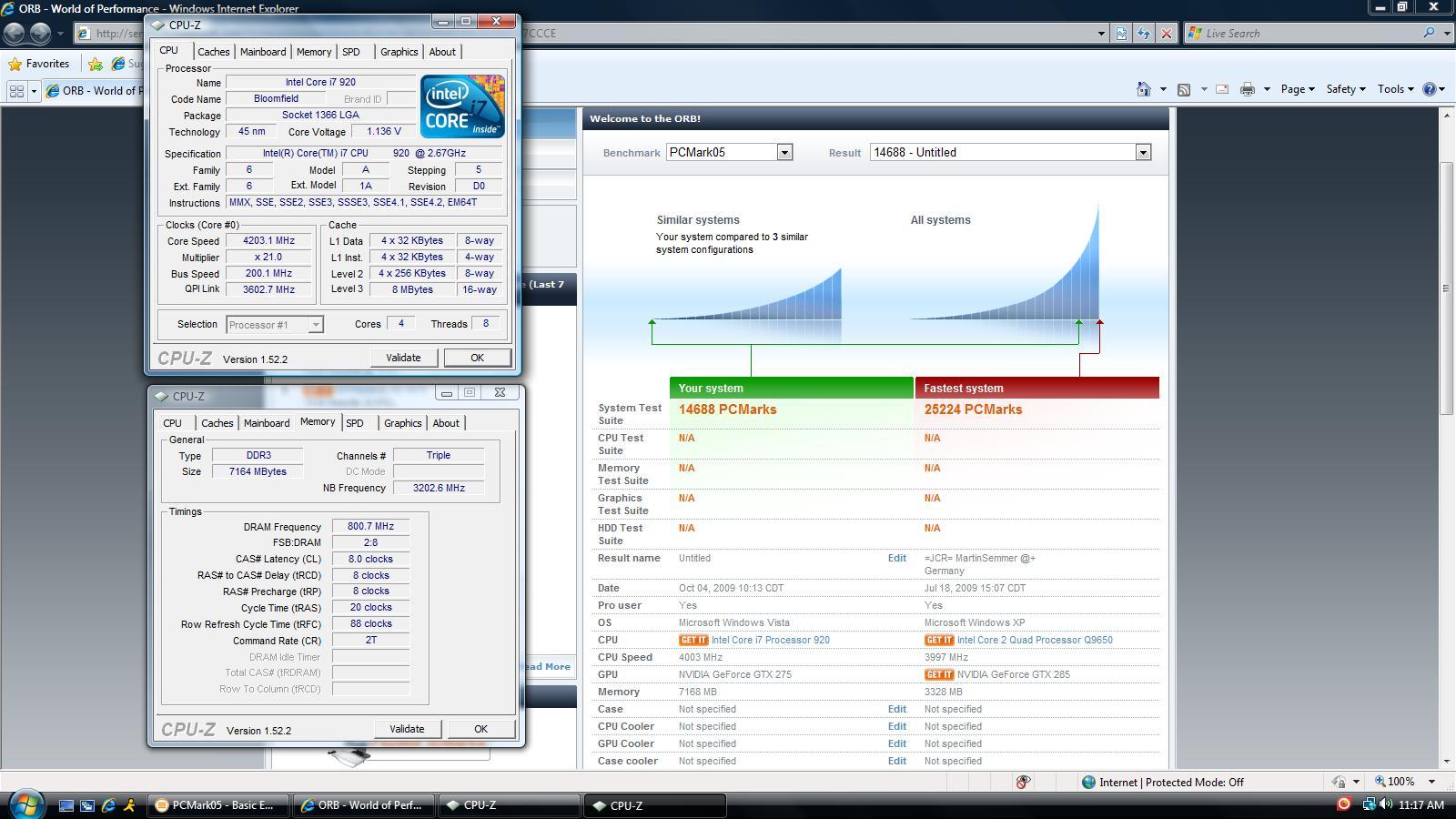Click the Add to Favorites Bar icon
This screenshot has width=1456, height=819.
pyautogui.click(x=96, y=64)
